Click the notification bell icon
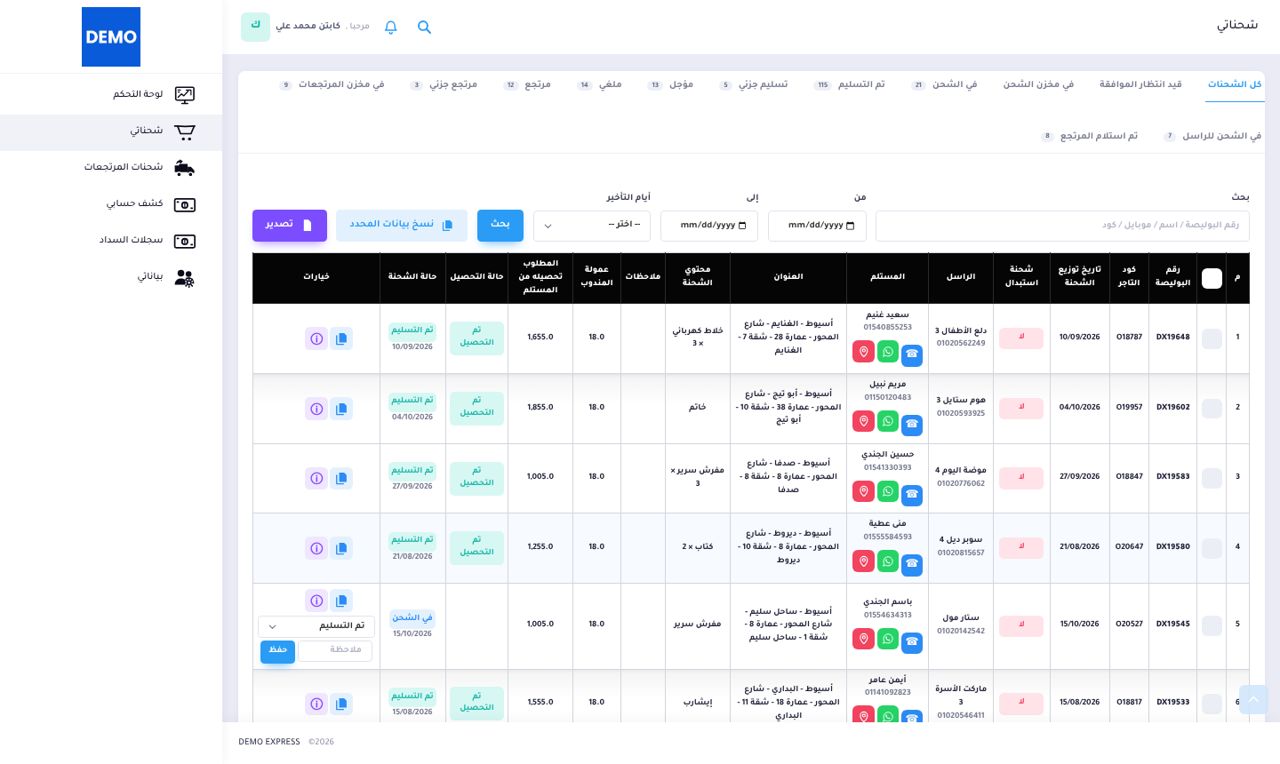 pos(391,27)
